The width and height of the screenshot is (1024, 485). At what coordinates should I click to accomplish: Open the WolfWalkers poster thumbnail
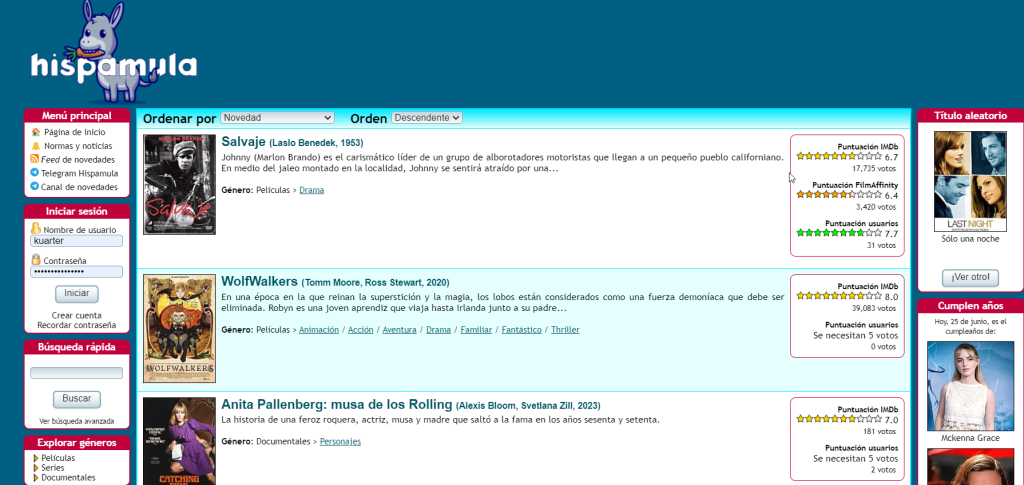point(179,328)
